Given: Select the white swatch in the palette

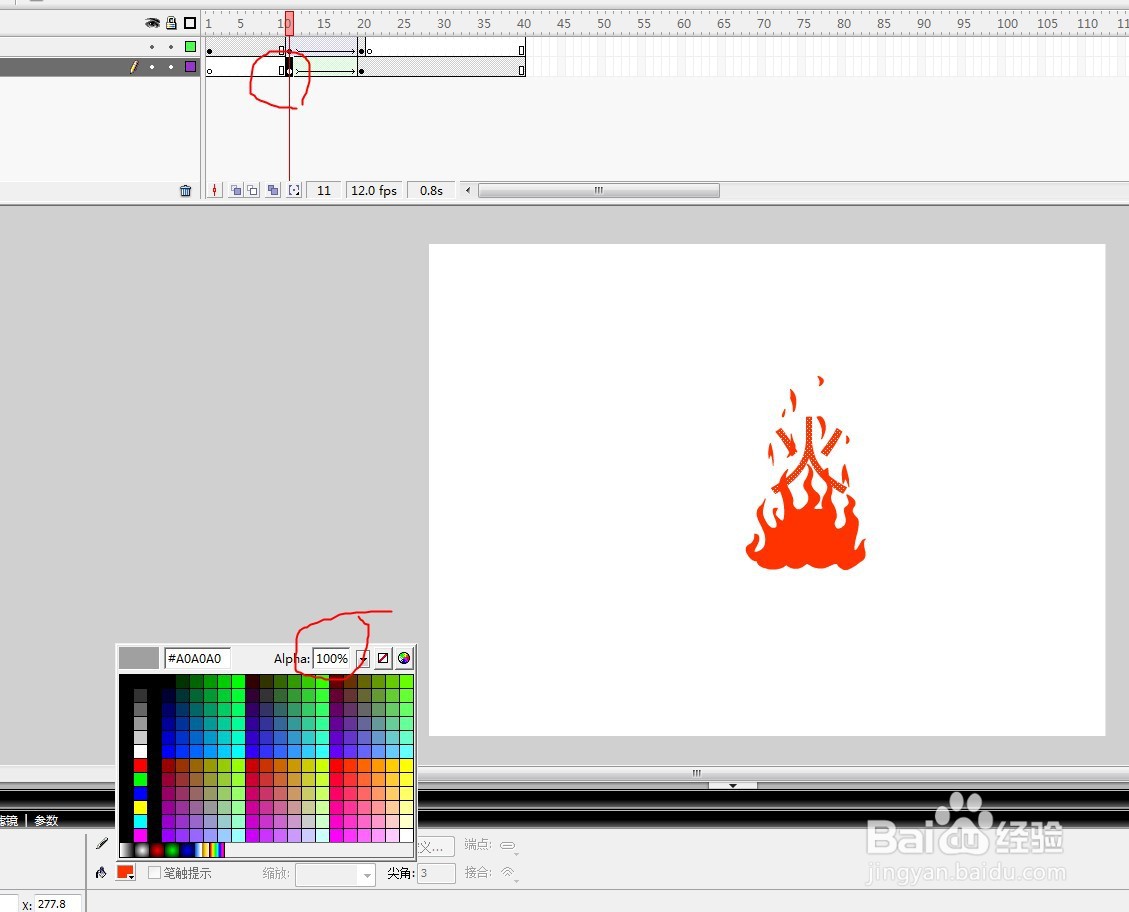Looking at the screenshot, I should pos(140,751).
